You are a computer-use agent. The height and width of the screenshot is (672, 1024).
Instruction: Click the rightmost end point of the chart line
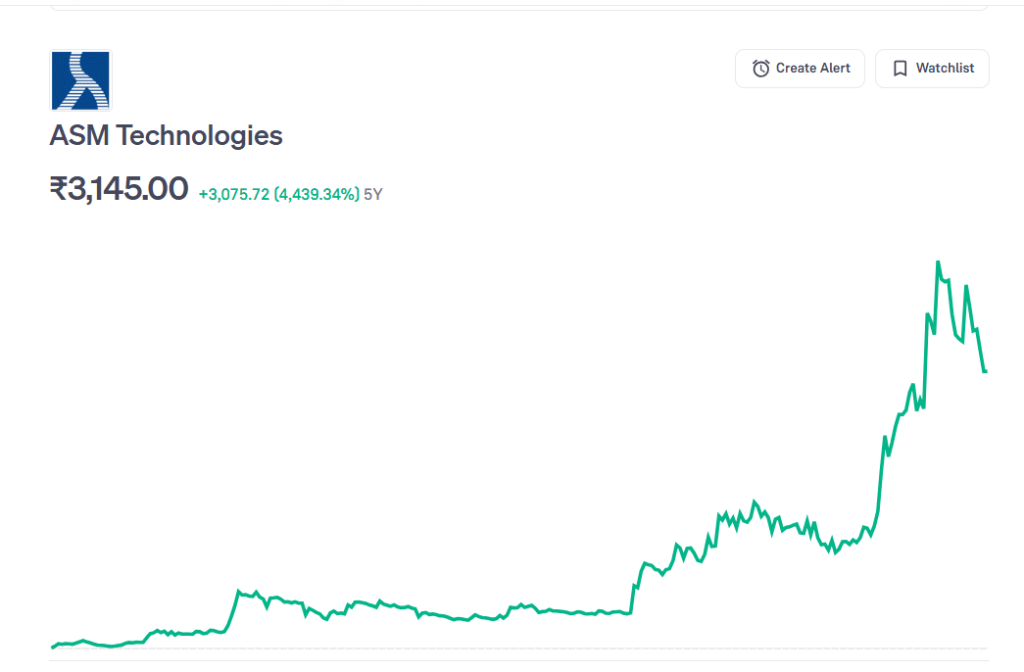pyautogui.click(x=986, y=372)
